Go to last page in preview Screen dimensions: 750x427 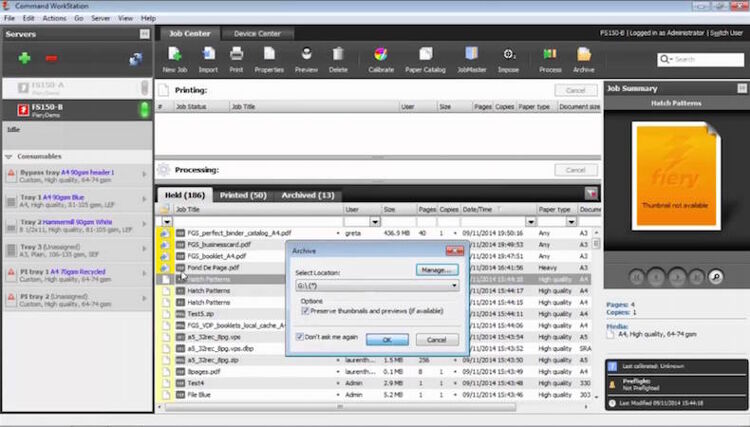[696, 276]
